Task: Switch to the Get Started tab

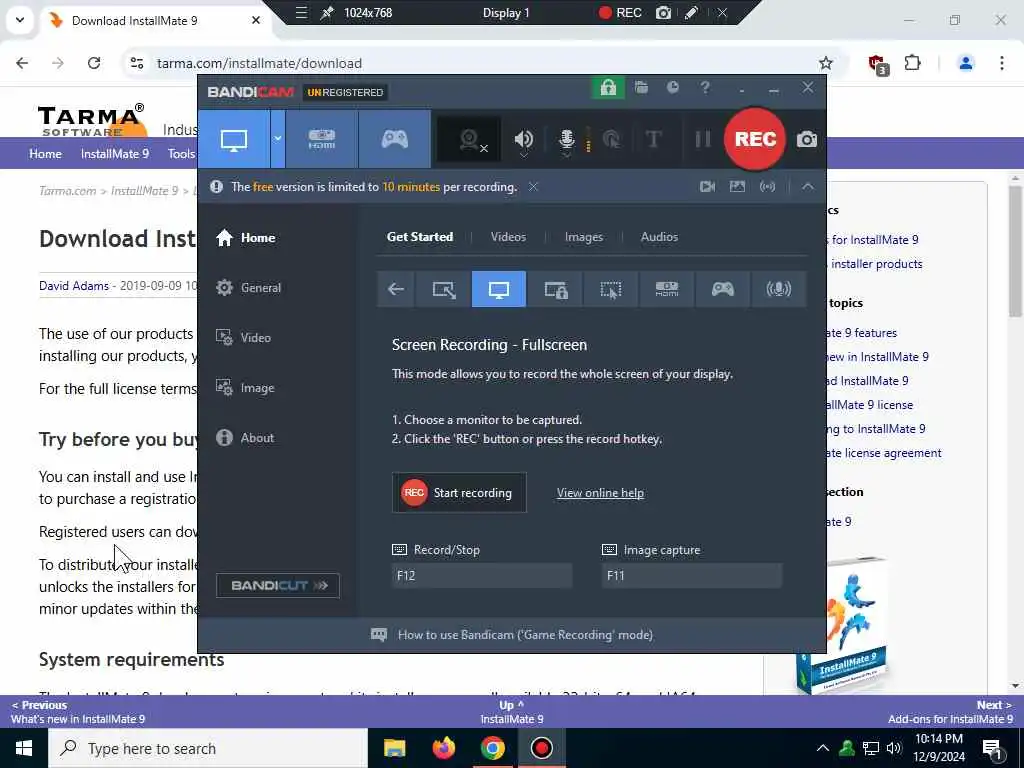Action: pyautogui.click(x=420, y=237)
